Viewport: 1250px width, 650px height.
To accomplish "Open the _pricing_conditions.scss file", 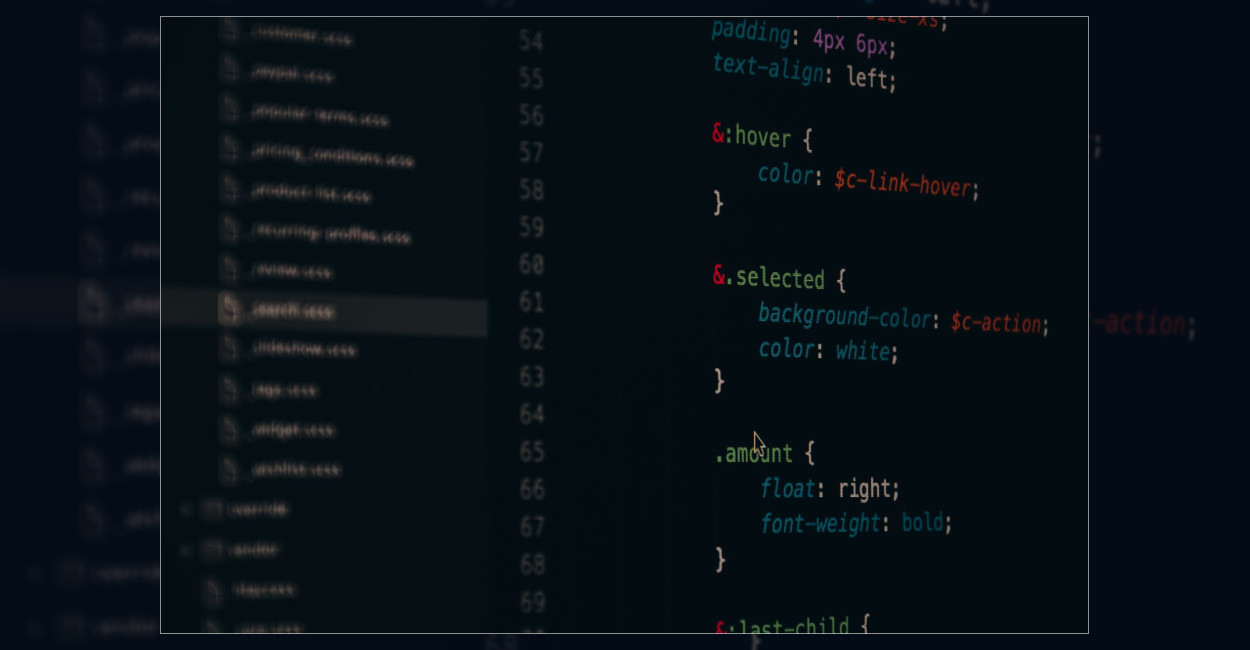I will (x=332, y=156).
